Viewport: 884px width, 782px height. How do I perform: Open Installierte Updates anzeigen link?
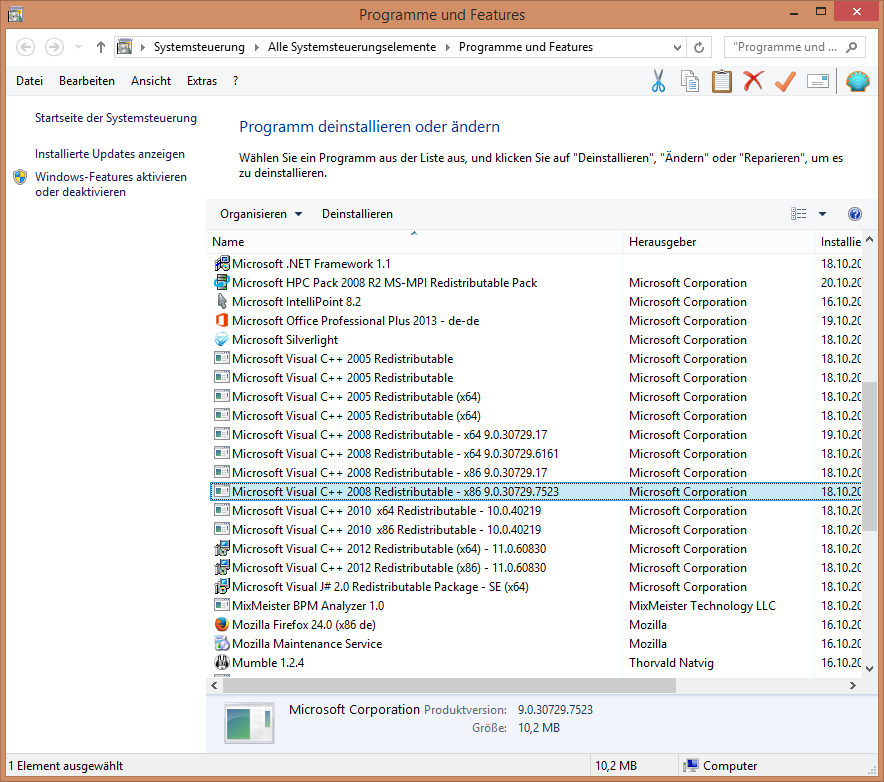pyautogui.click(x=109, y=154)
